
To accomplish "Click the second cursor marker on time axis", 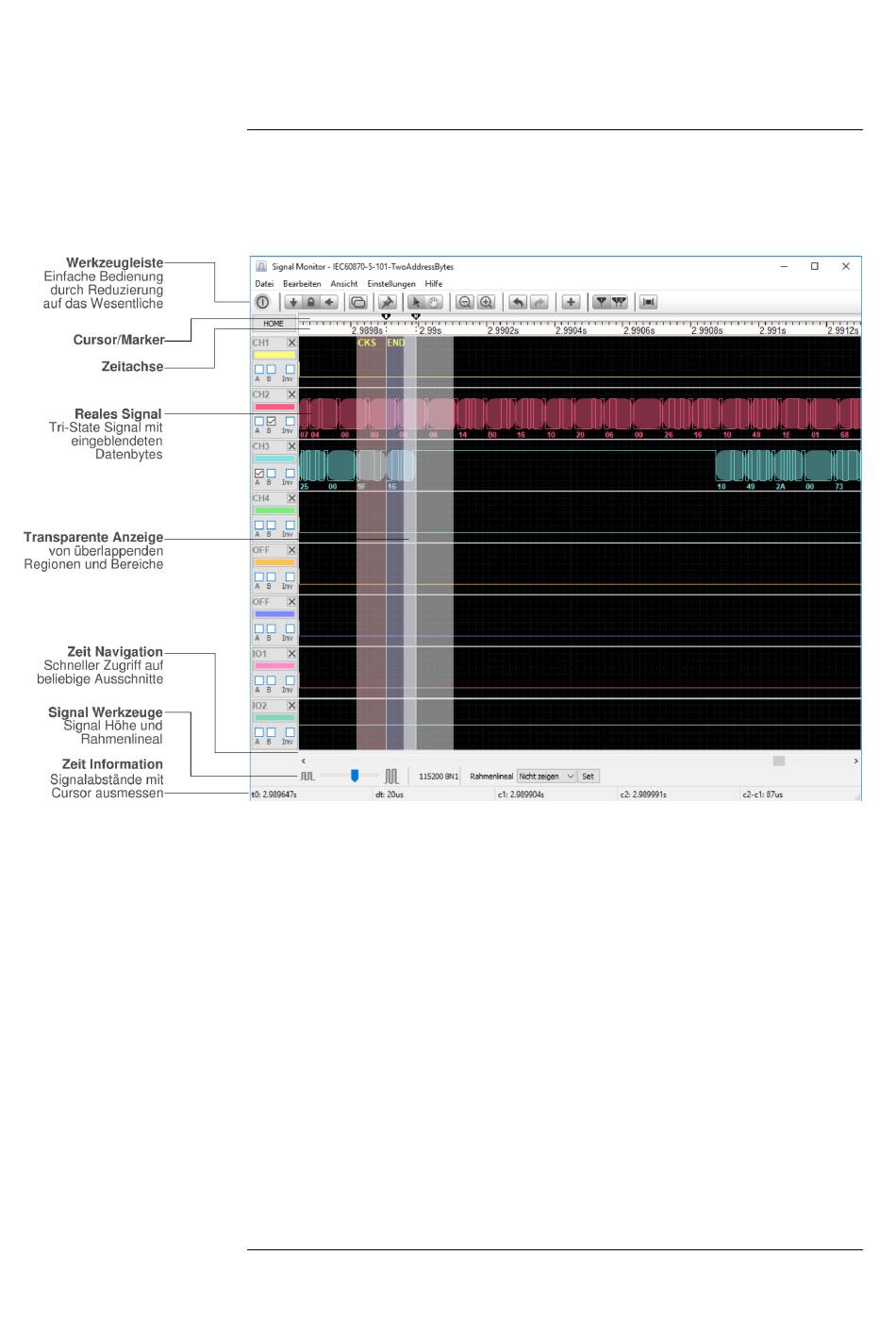I will pos(416,316).
